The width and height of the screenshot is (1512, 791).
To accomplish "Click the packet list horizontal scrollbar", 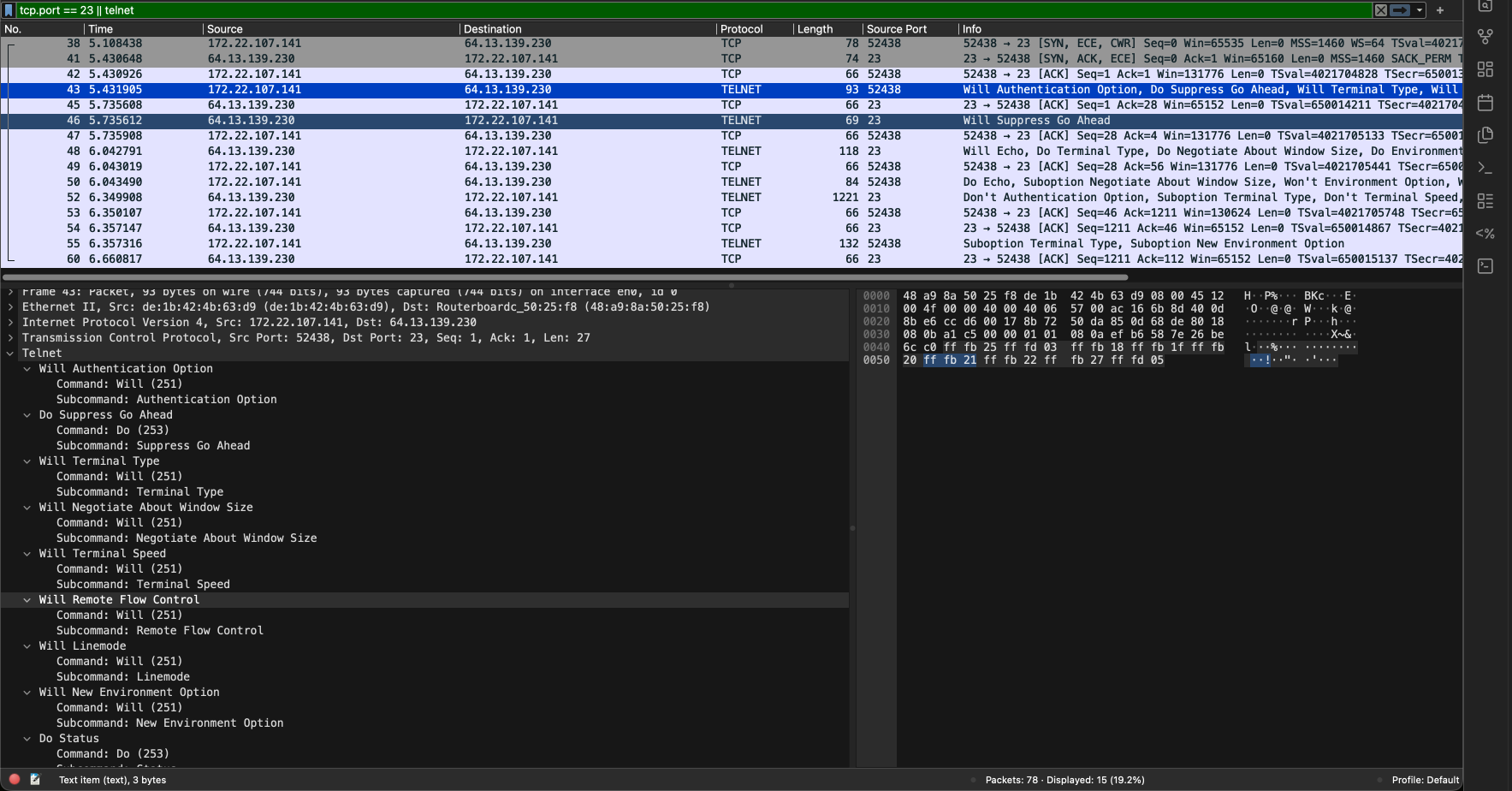I will pyautogui.click(x=565, y=277).
